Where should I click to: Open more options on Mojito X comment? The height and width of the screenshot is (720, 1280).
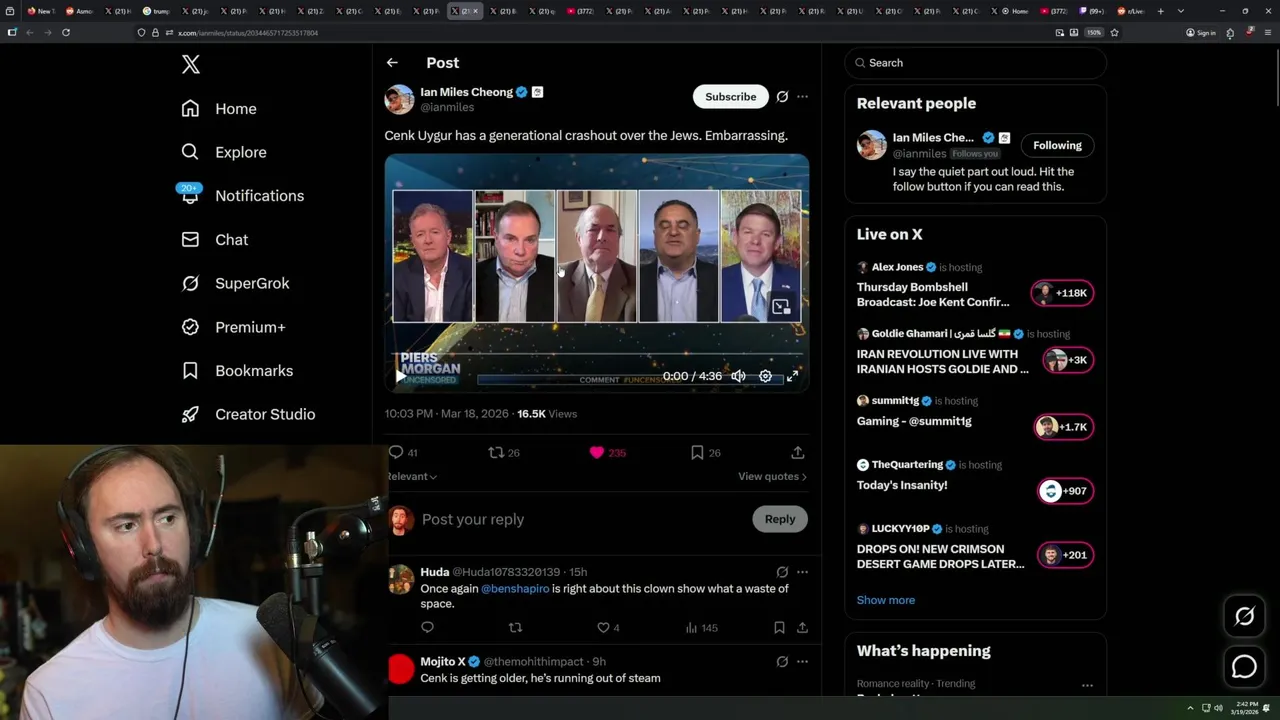point(802,662)
